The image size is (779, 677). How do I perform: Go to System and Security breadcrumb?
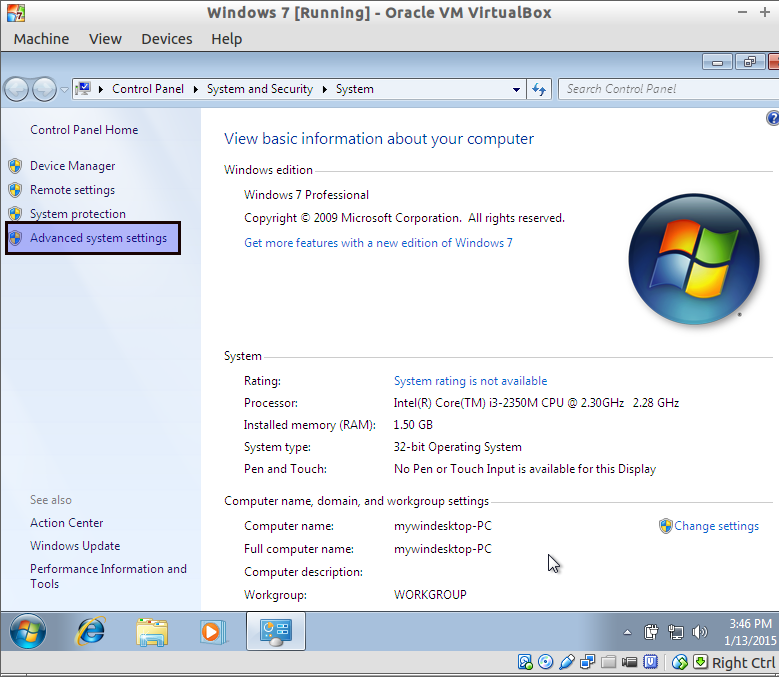(260, 89)
